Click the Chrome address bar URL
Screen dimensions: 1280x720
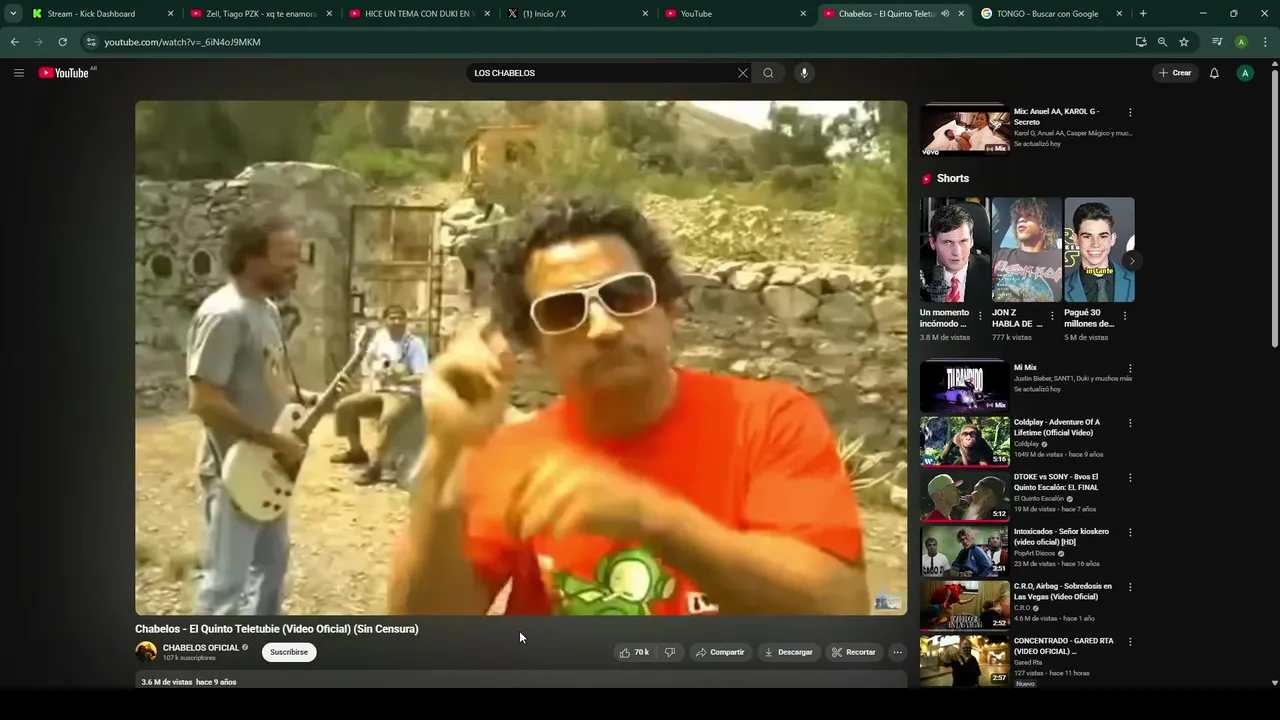click(182, 42)
